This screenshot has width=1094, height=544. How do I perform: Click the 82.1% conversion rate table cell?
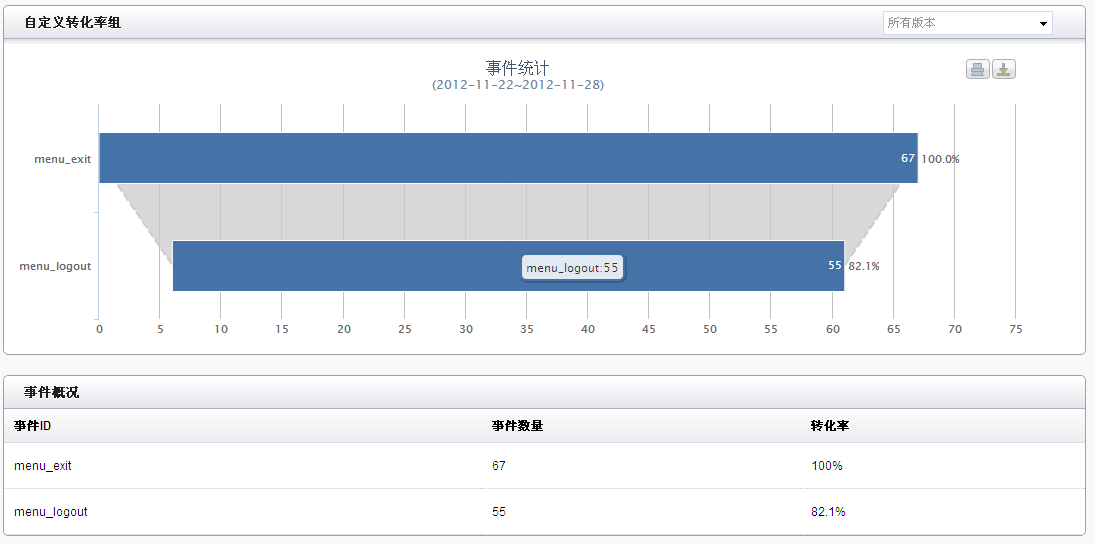(x=828, y=512)
